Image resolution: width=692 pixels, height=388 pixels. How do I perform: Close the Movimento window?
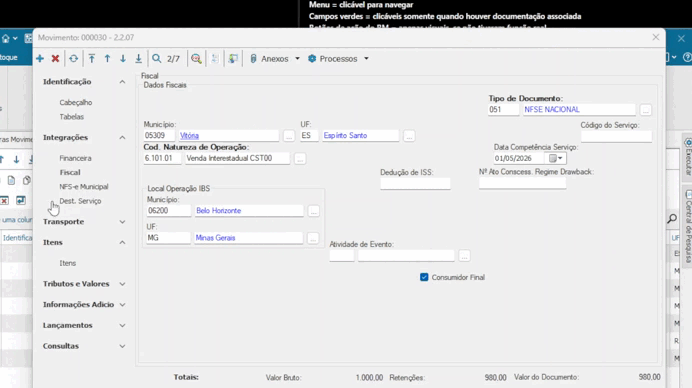coord(656,38)
